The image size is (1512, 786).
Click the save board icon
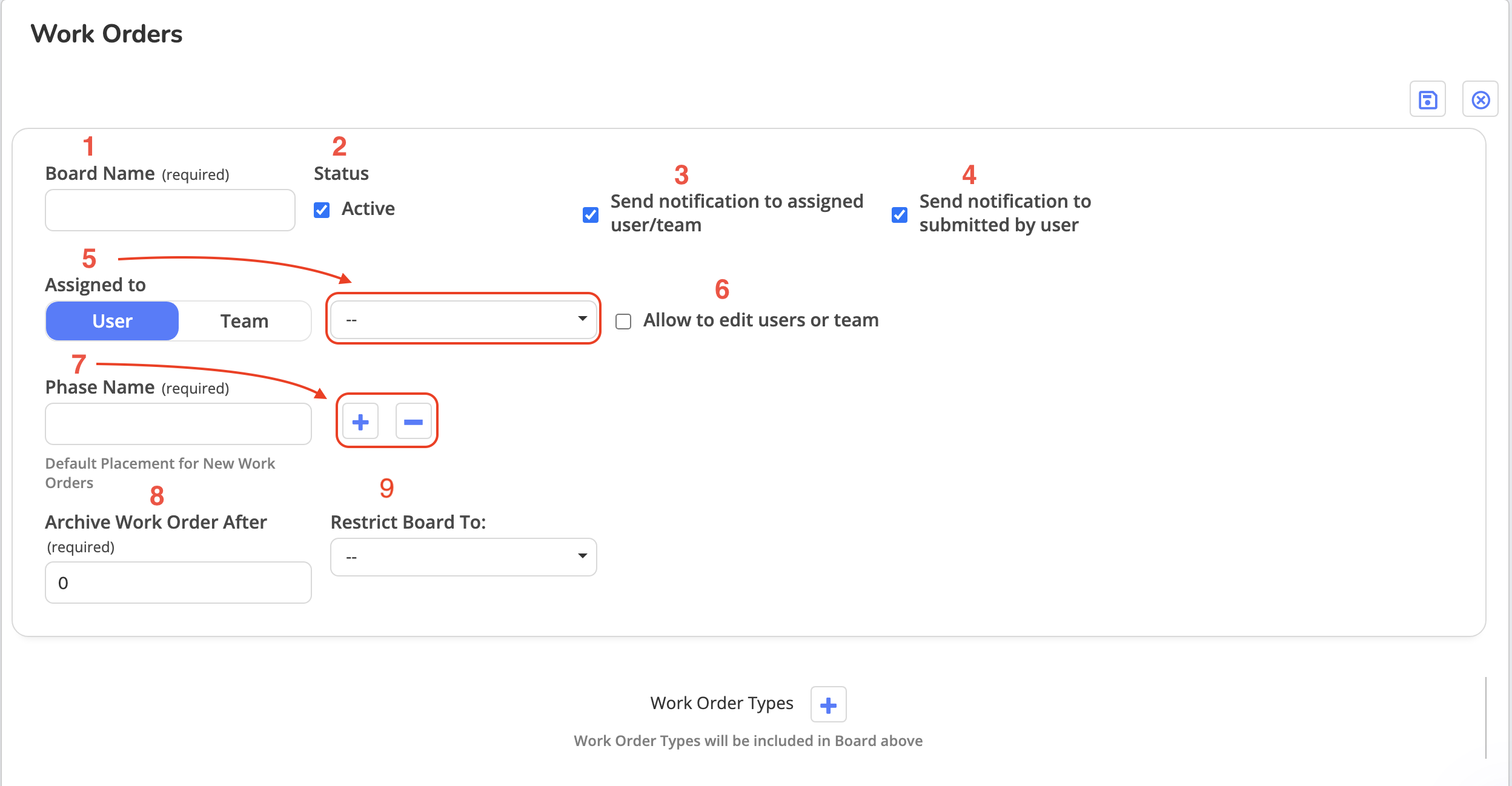(x=1427, y=99)
